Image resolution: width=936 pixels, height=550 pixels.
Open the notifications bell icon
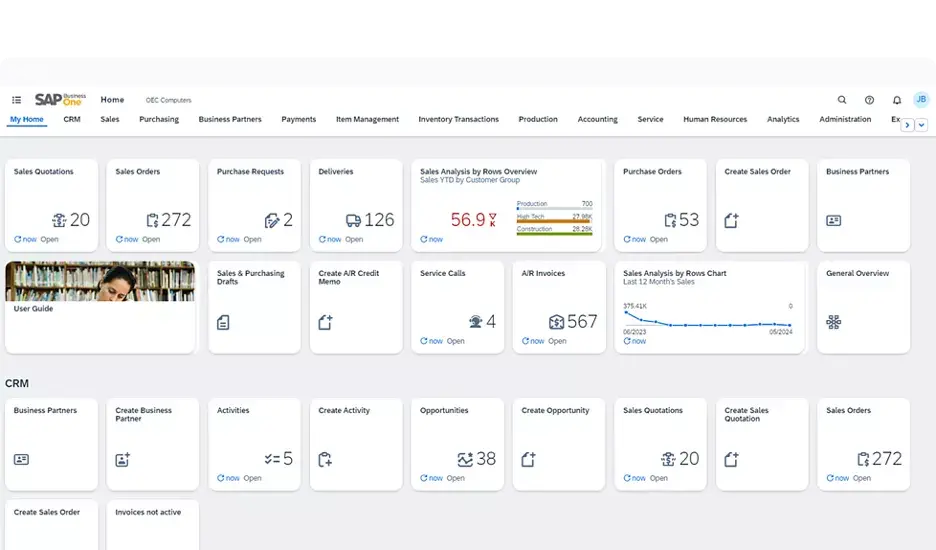(x=897, y=100)
